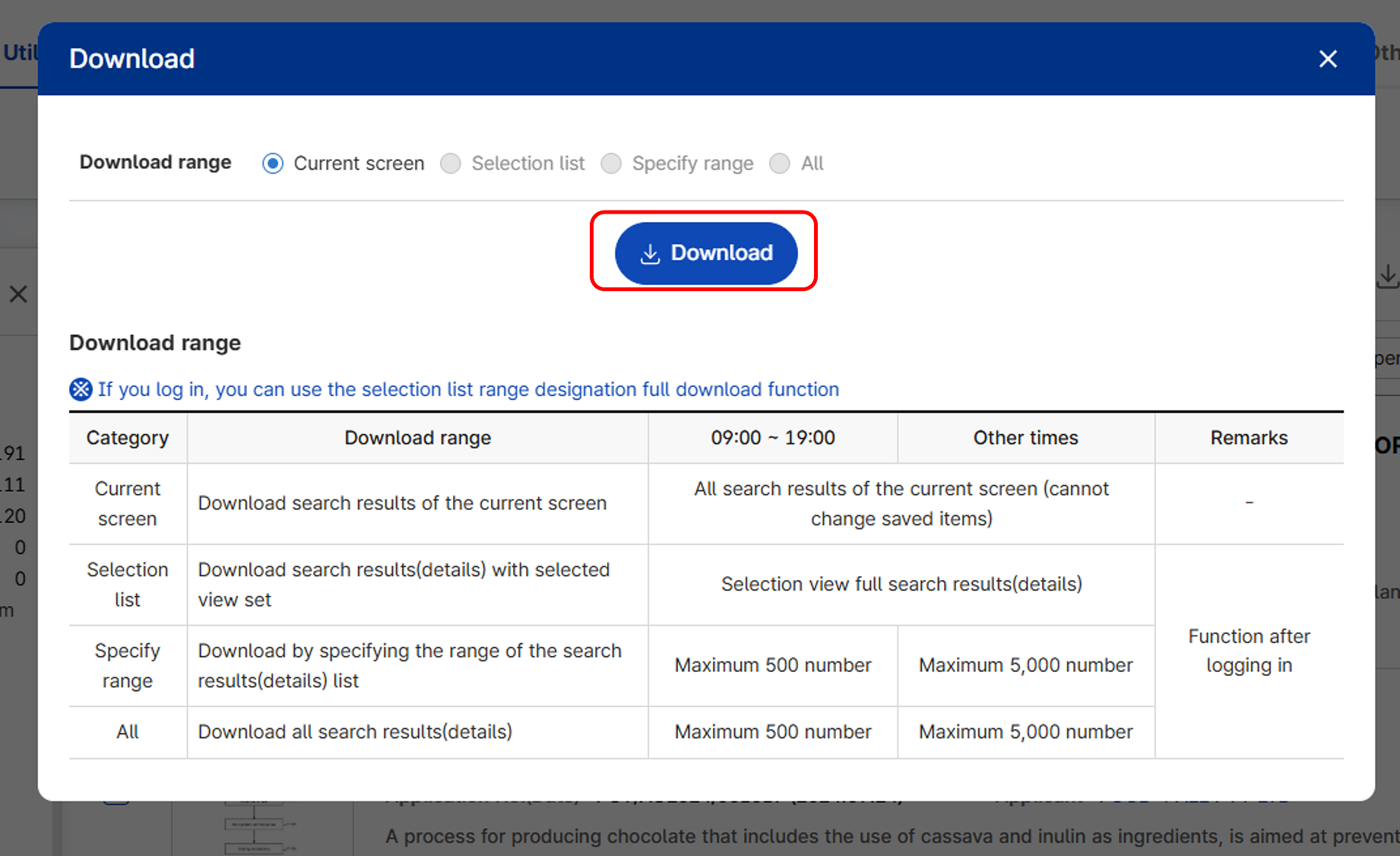The height and width of the screenshot is (856, 1400).
Task: Click the Function after logging in cell
Action: point(1249,651)
